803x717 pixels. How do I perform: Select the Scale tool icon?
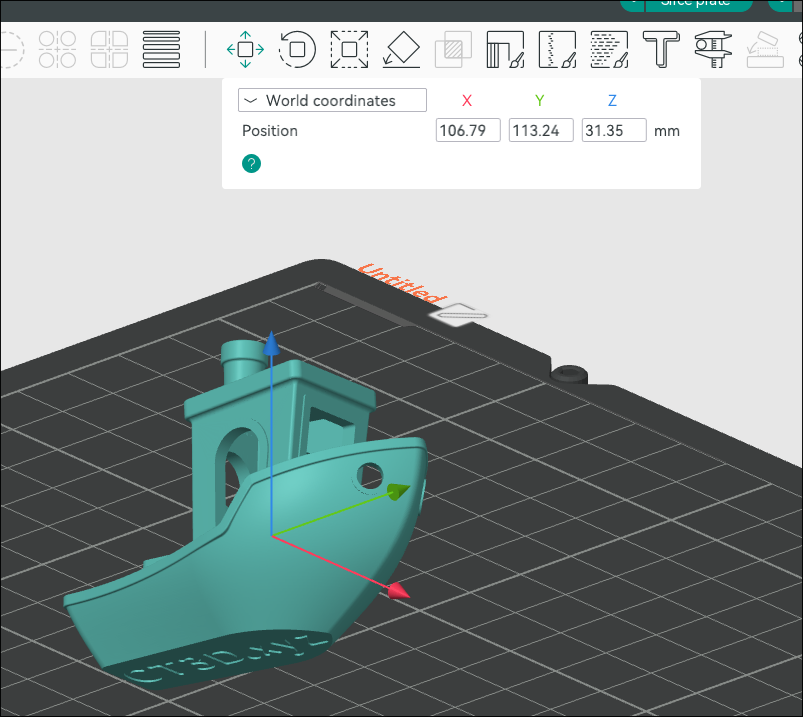tap(349, 49)
